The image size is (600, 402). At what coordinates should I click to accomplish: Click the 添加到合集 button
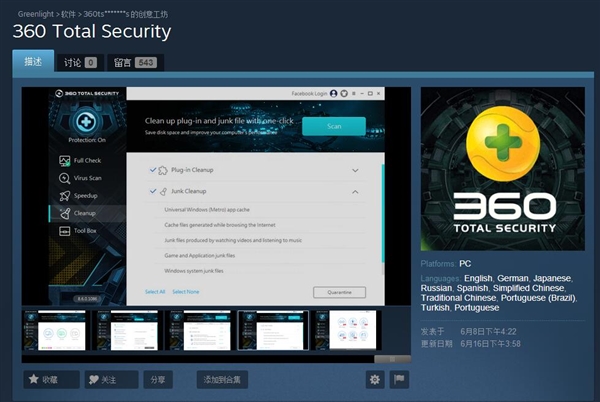pos(222,379)
